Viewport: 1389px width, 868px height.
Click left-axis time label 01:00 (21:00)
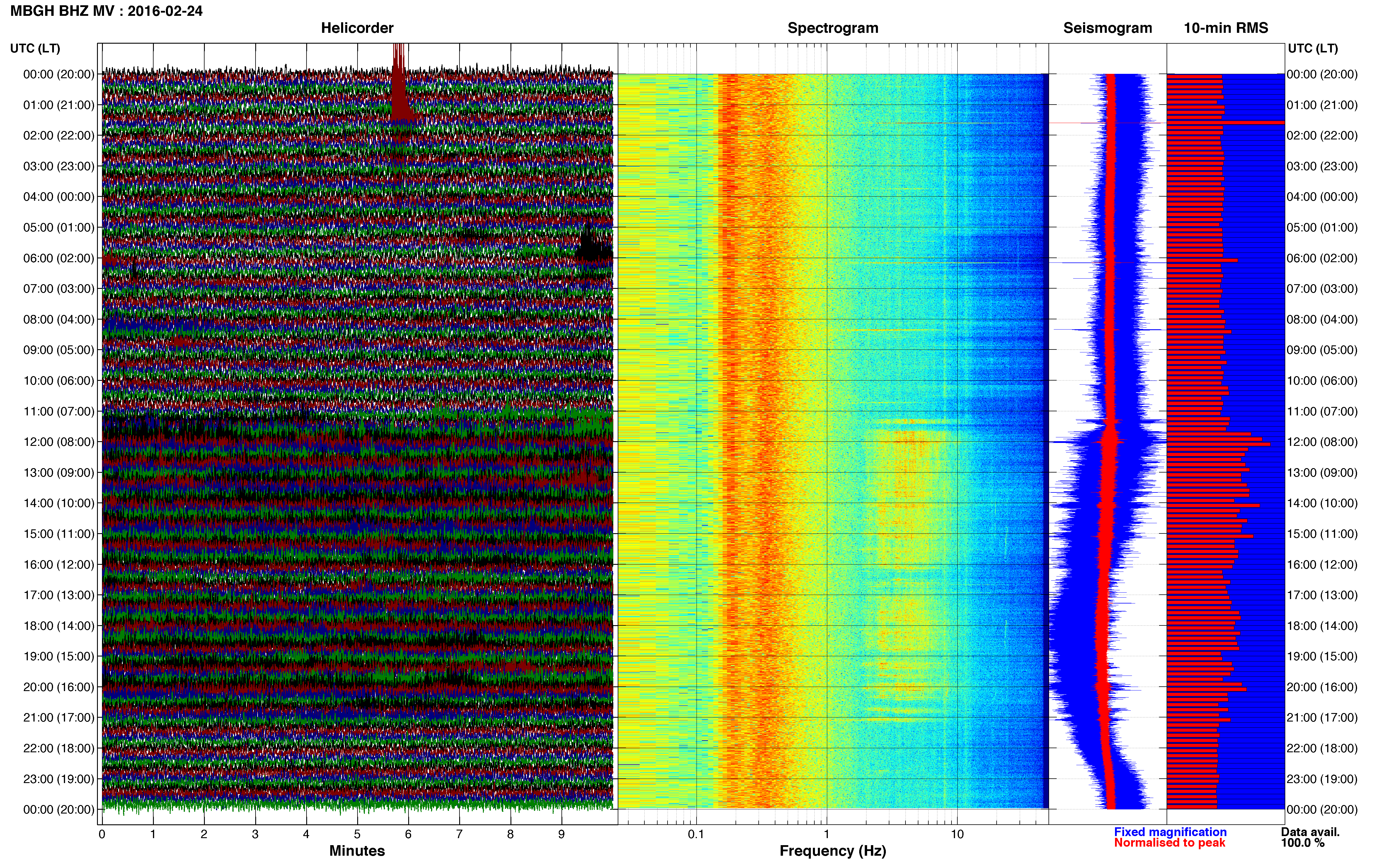tap(59, 105)
